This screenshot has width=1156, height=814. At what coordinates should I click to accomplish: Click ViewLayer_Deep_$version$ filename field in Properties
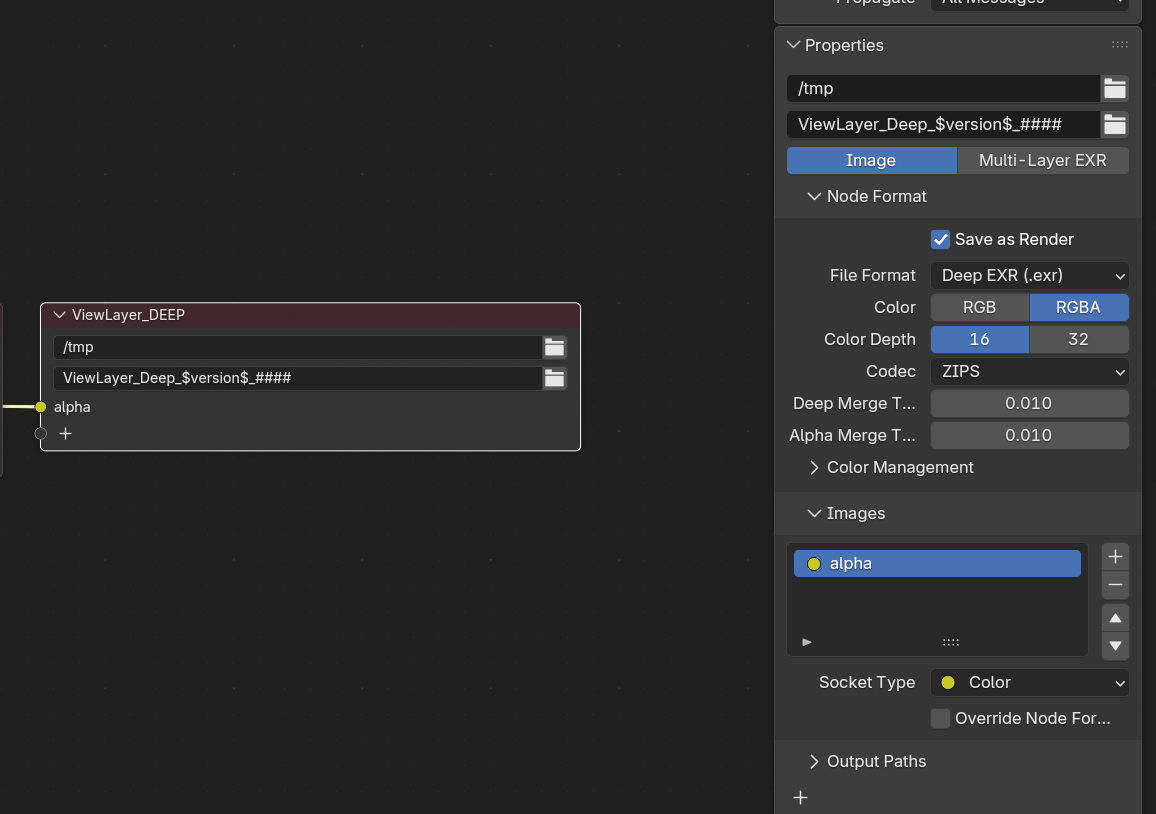click(x=944, y=125)
